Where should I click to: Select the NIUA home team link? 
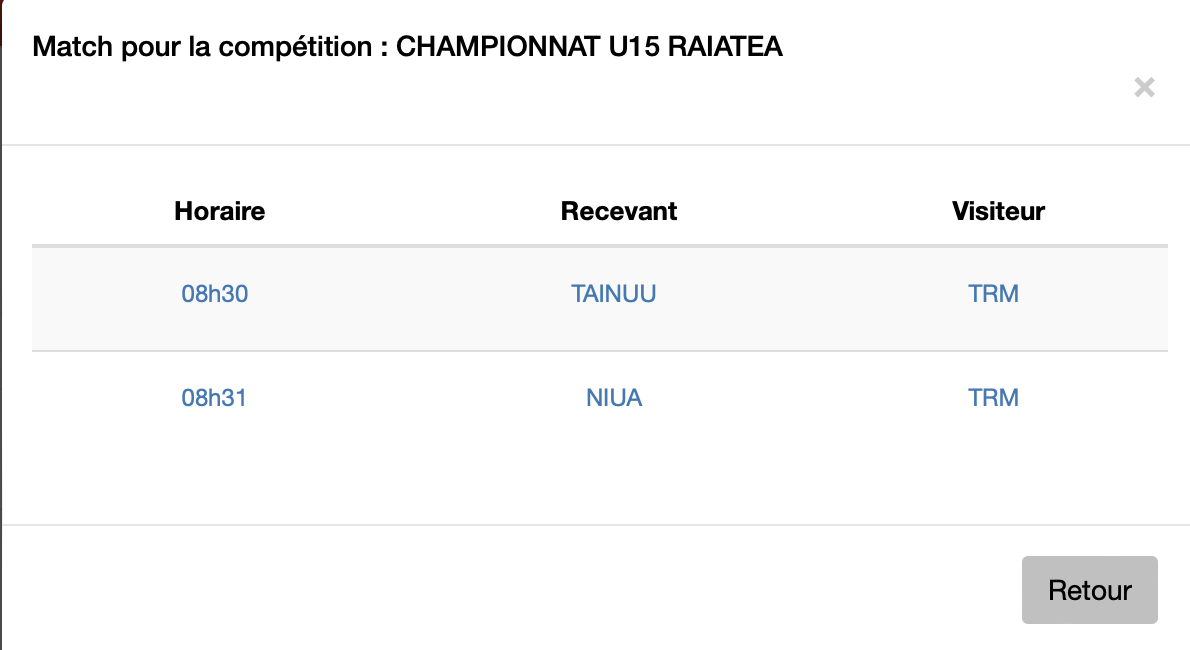click(x=614, y=398)
